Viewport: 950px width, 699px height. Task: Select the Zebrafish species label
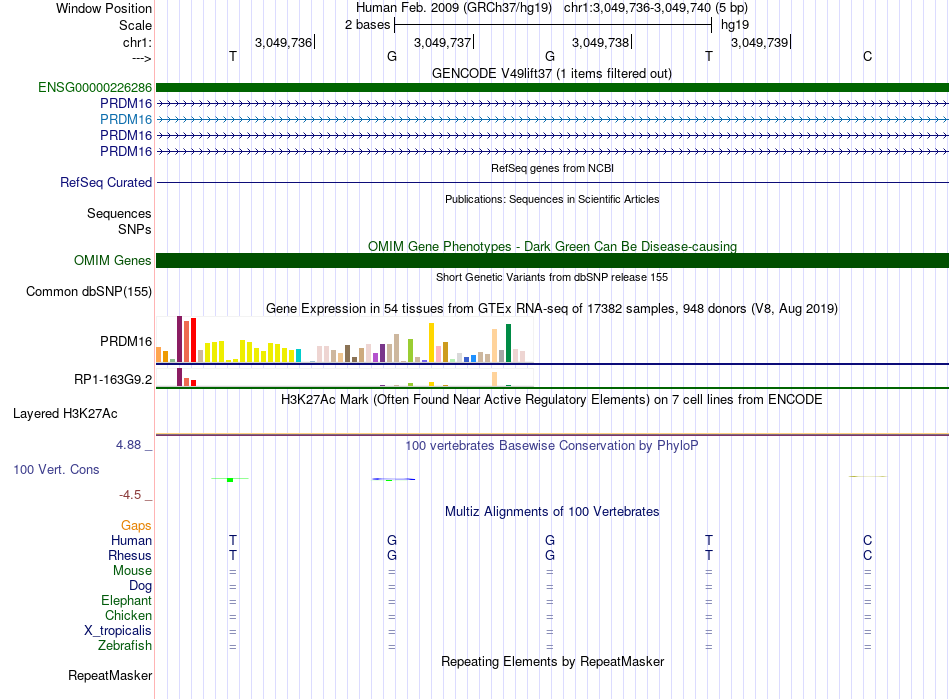pyautogui.click(x=125, y=646)
